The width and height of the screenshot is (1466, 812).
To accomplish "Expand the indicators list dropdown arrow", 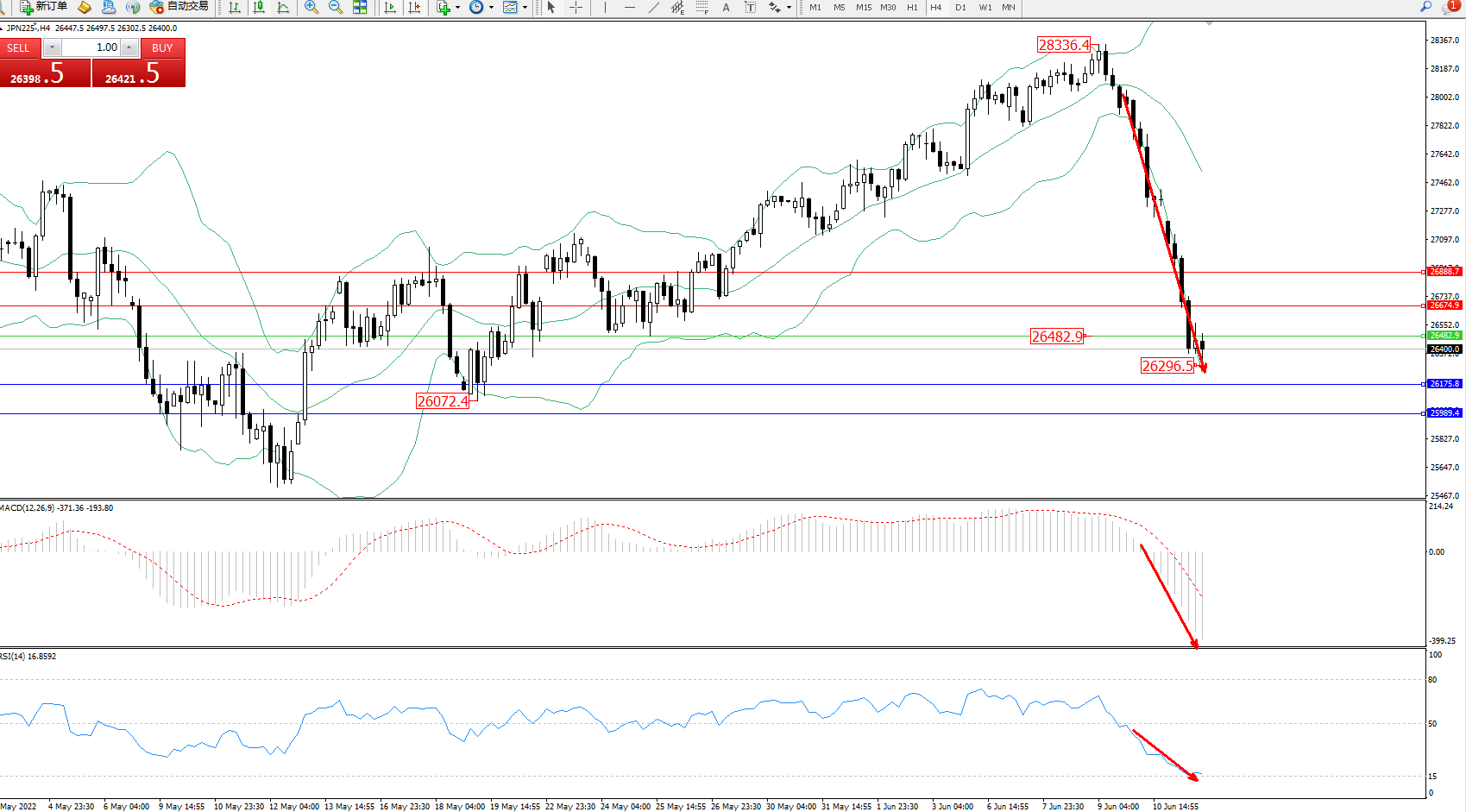I will pyautogui.click(x=457, y=7).
